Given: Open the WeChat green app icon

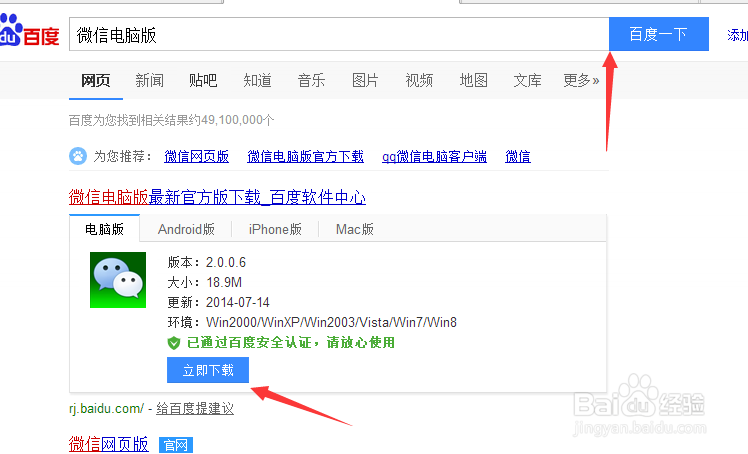Looking at the screenshot, I should (x=118, y=280).
